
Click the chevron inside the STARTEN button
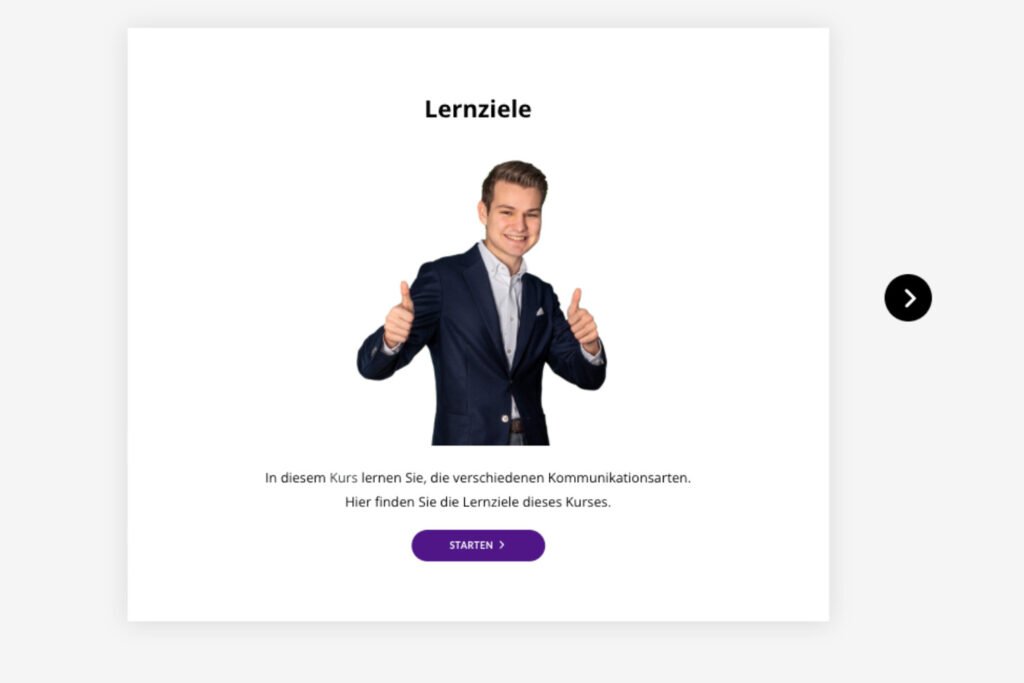point(502,545)
